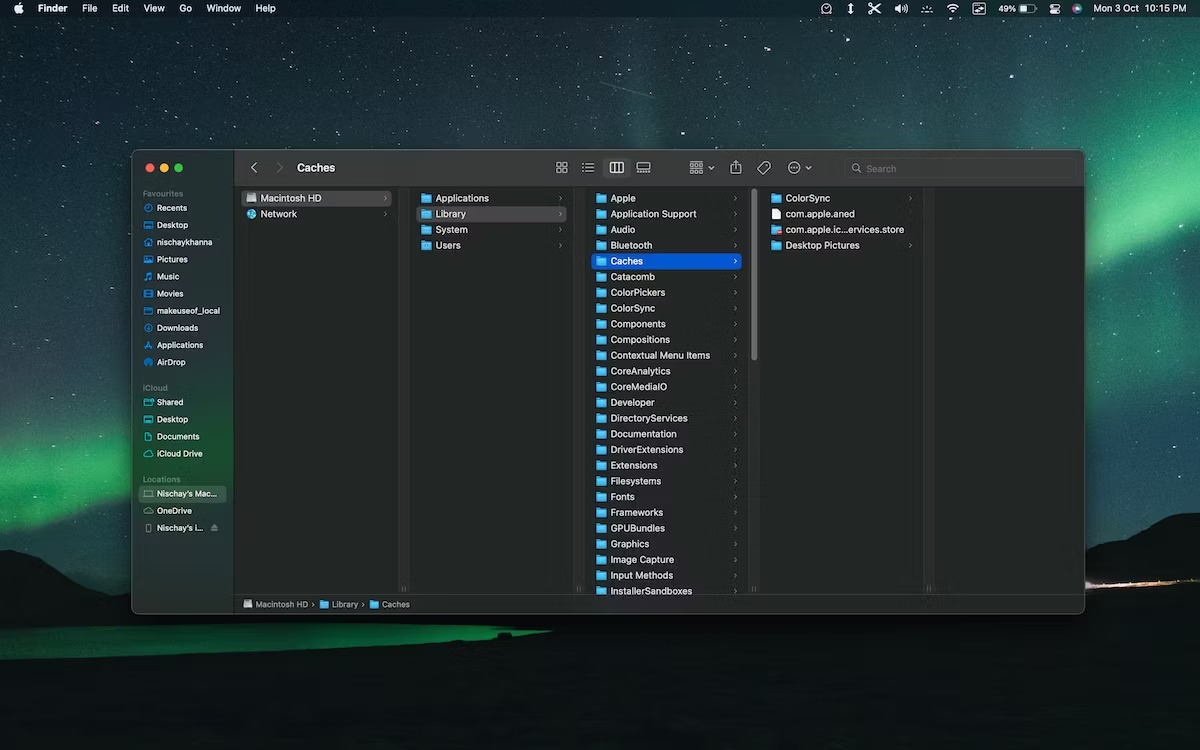1200x750 pixels.
Task: Select Nischay's Mac under Locations
Action: 183,494
